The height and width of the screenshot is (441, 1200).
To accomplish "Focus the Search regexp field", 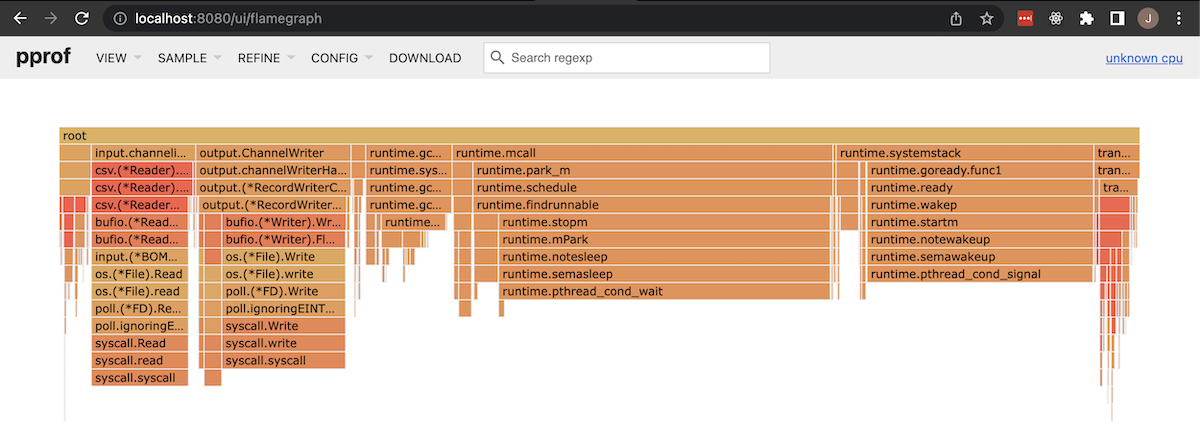I will point(636,58).
